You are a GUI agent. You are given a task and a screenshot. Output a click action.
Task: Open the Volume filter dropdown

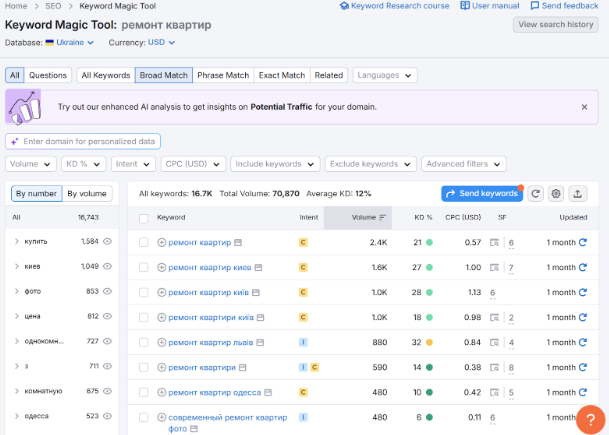pos(30,164)
